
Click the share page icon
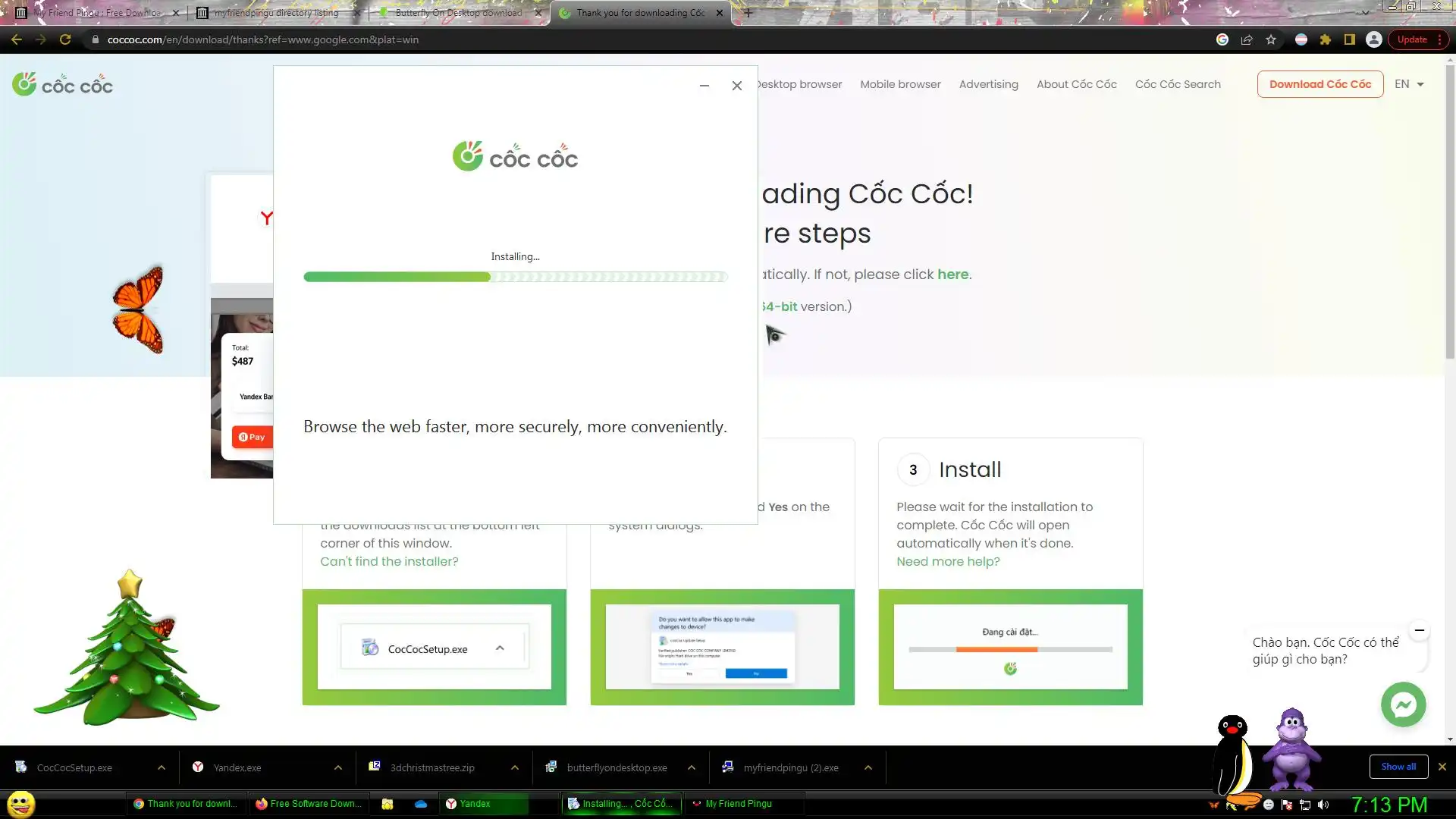[1247, 39]
